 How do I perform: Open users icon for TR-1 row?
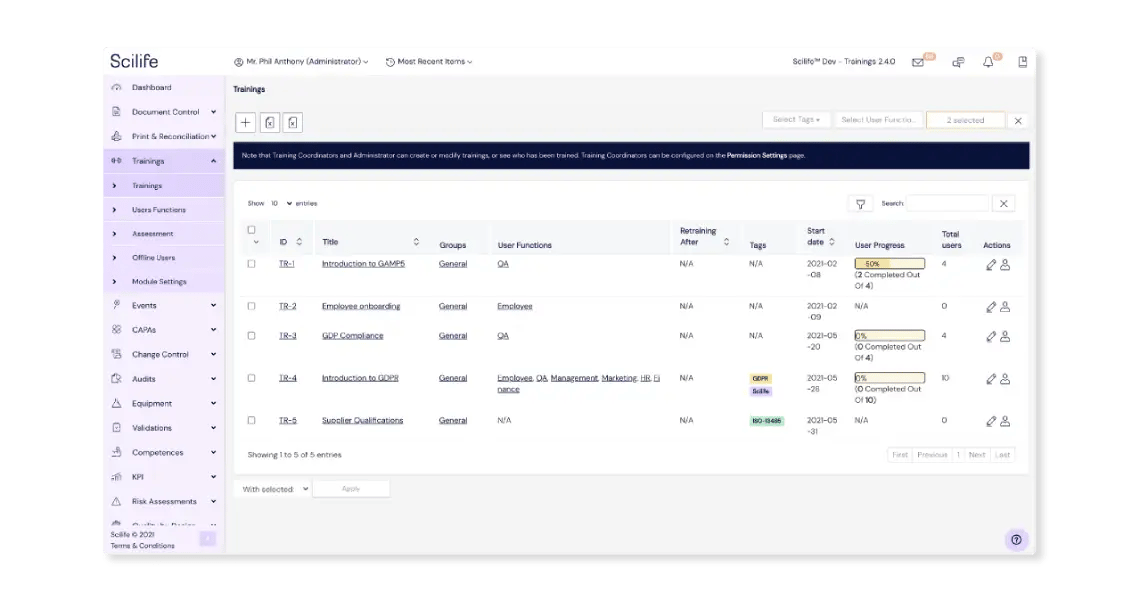click(x=1005, y=265)
